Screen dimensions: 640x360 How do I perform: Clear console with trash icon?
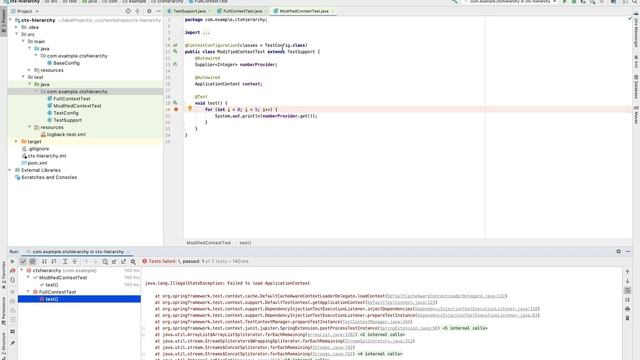click(627, 318)
